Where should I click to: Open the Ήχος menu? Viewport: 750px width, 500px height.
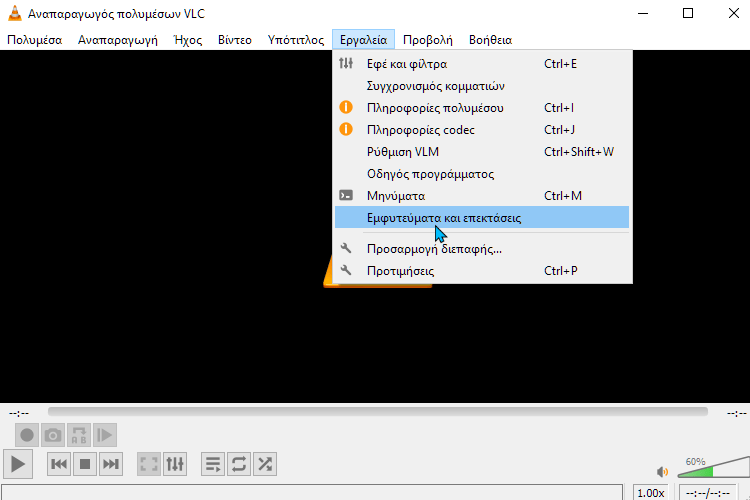point(188,40)
